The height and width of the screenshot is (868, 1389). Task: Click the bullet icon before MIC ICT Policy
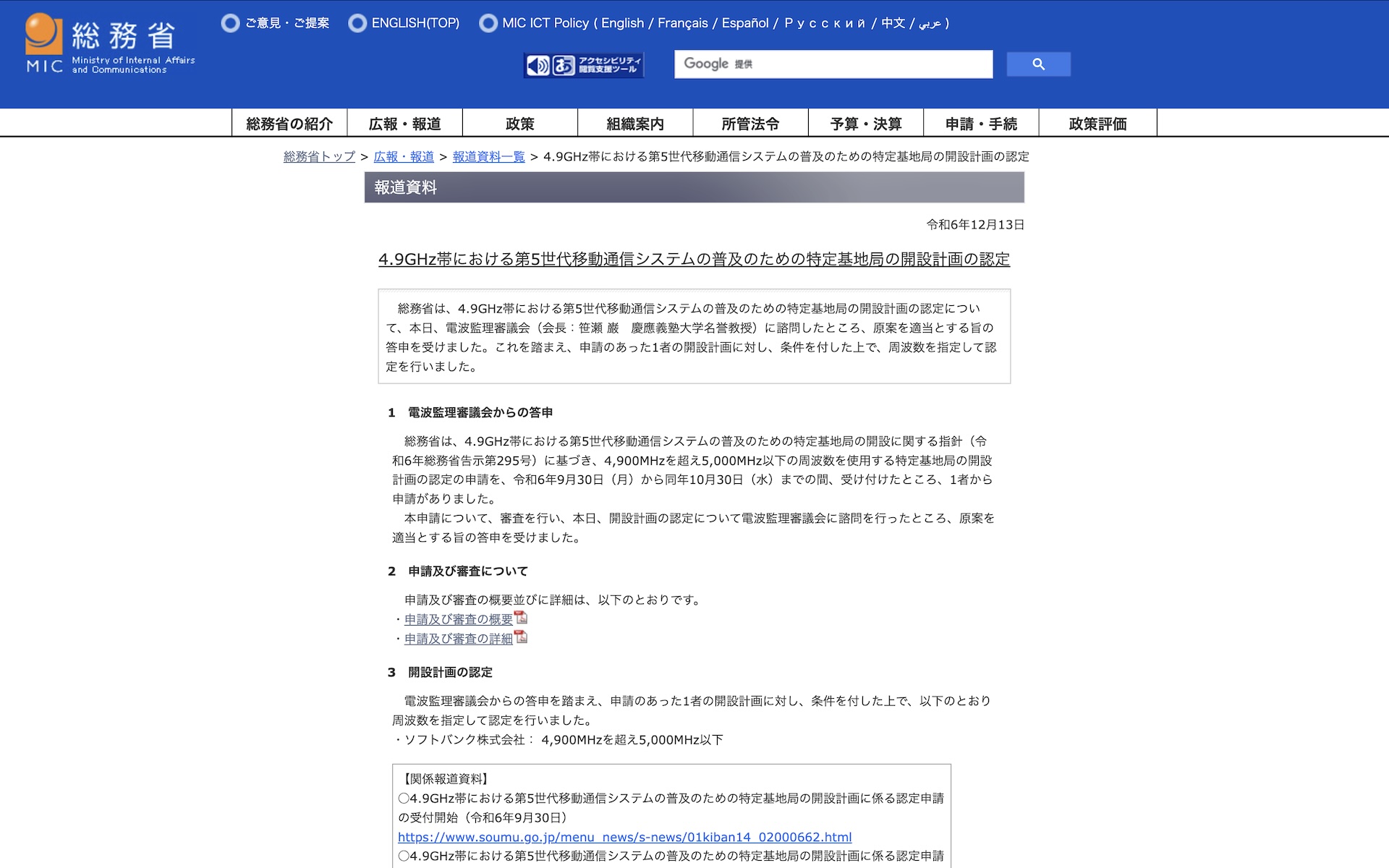pos(488,23)
